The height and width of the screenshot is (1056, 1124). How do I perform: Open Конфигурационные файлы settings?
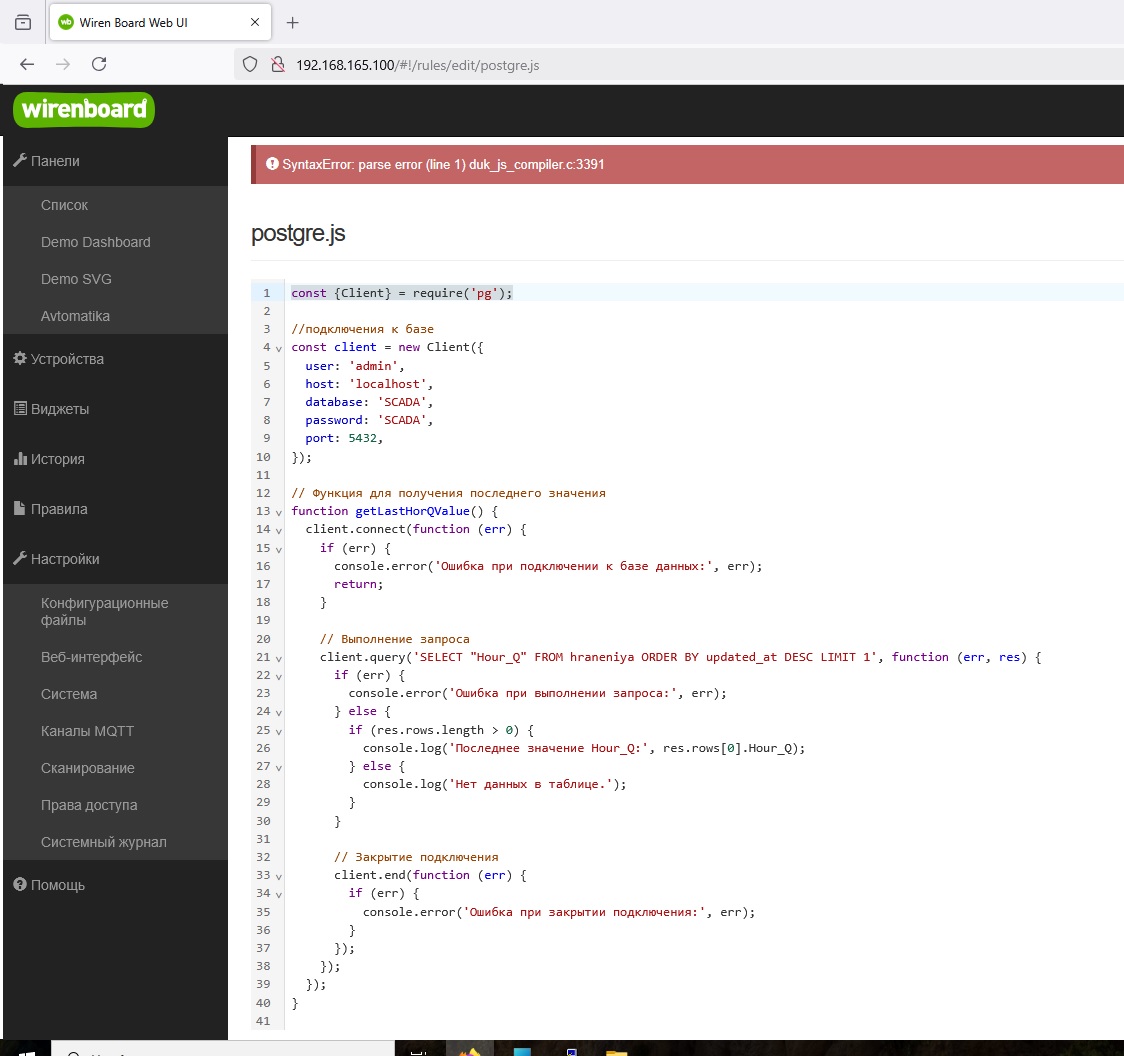click(105, 612)
